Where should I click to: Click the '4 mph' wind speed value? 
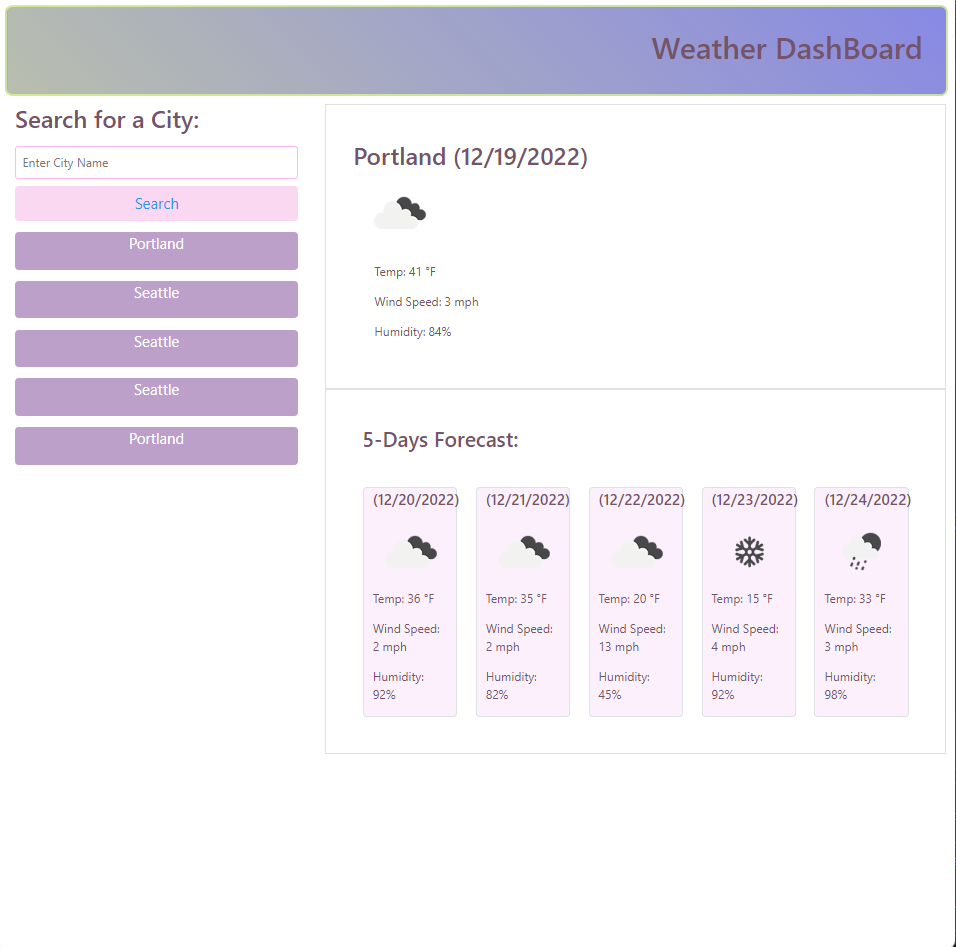(x=729, y=647)
